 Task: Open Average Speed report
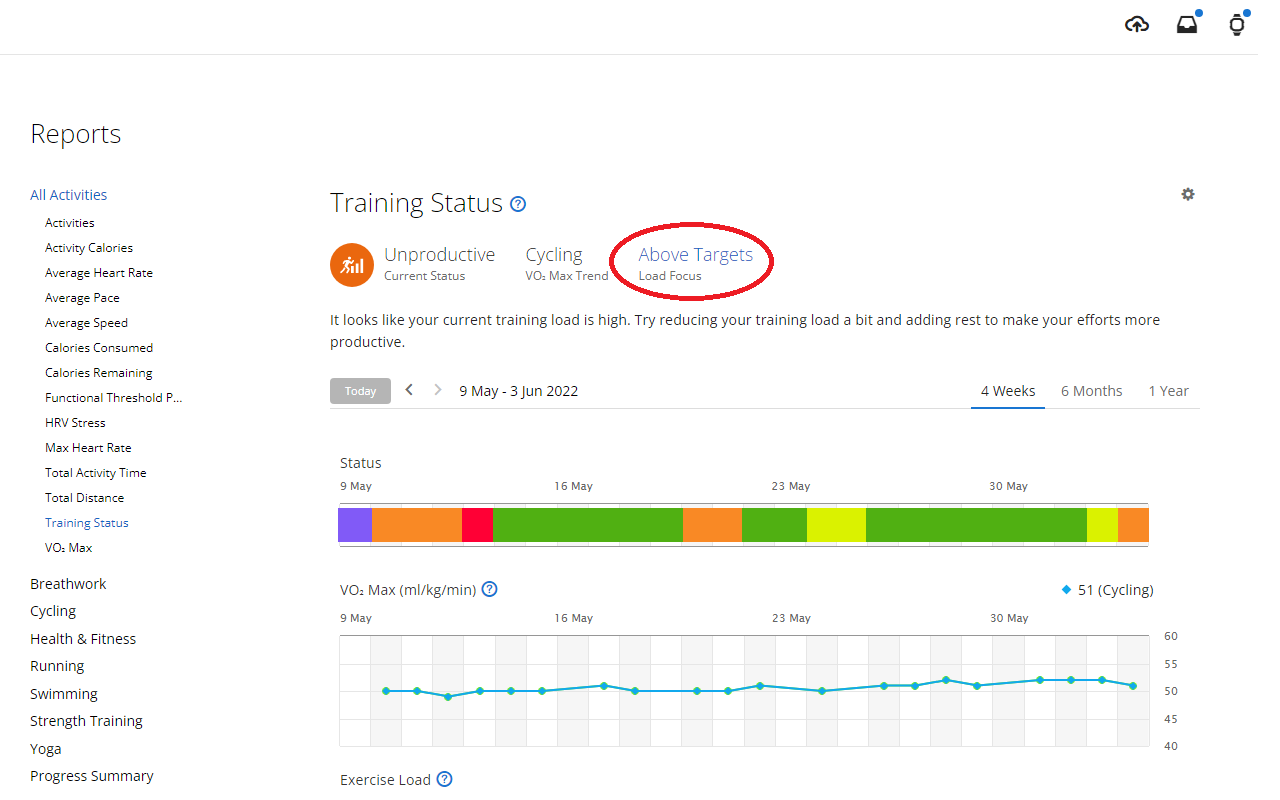coord(86,323)
